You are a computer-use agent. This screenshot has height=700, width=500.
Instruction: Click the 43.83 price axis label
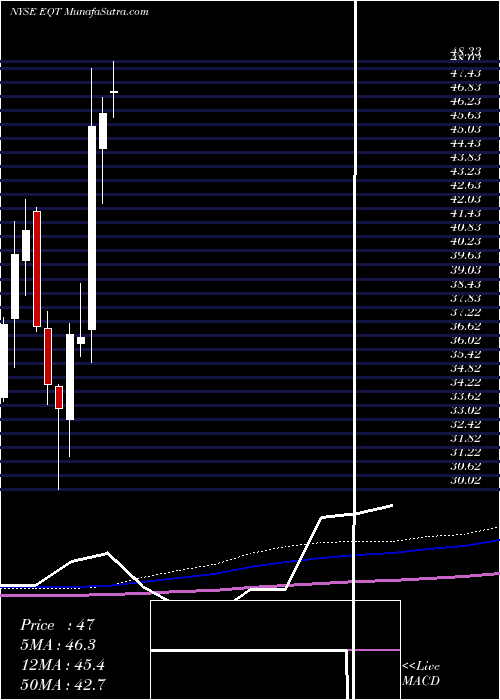pyautogui.click(x=464, y=157)
